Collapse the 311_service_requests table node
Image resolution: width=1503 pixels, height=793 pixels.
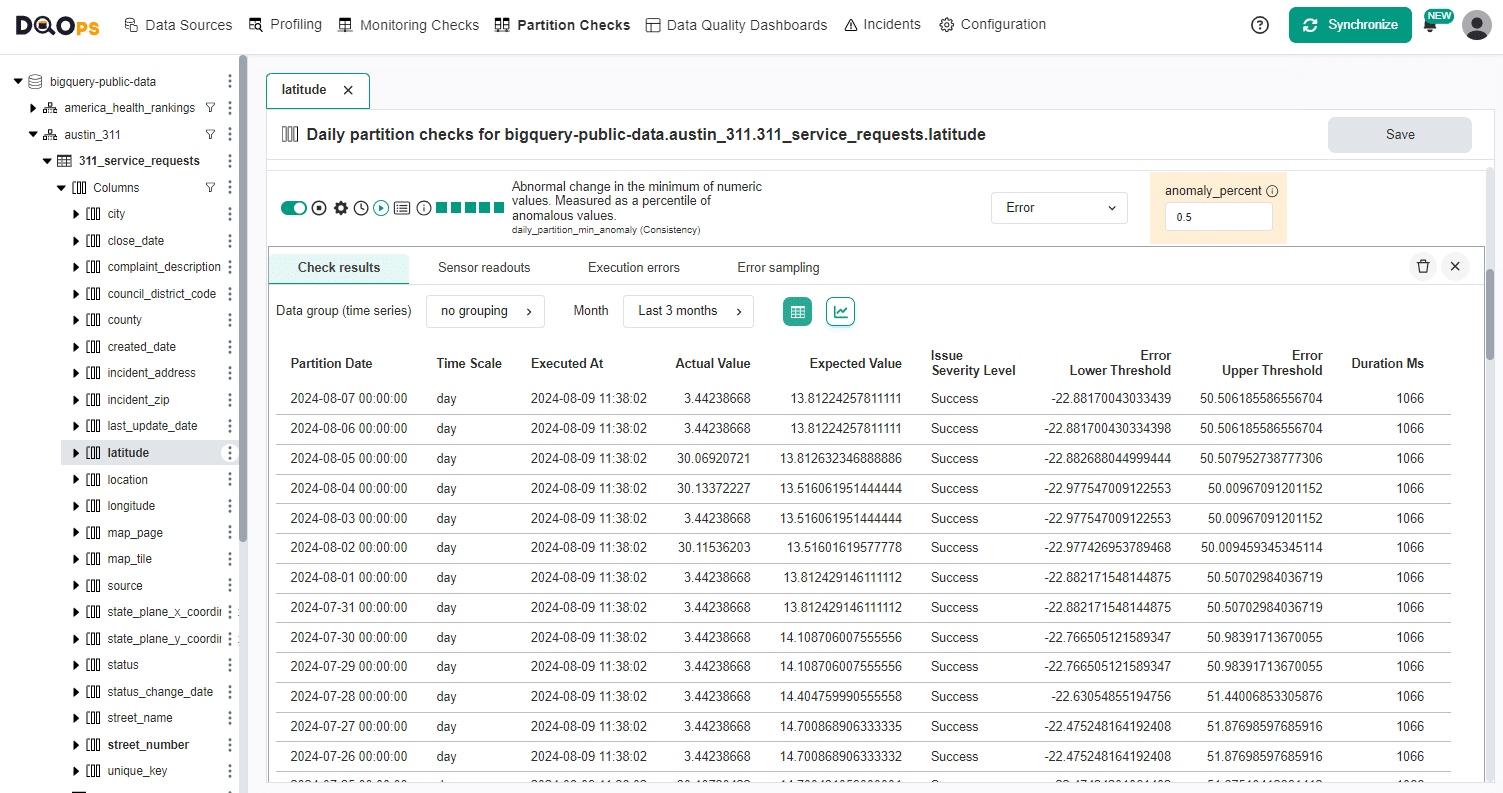coord(47,161)
